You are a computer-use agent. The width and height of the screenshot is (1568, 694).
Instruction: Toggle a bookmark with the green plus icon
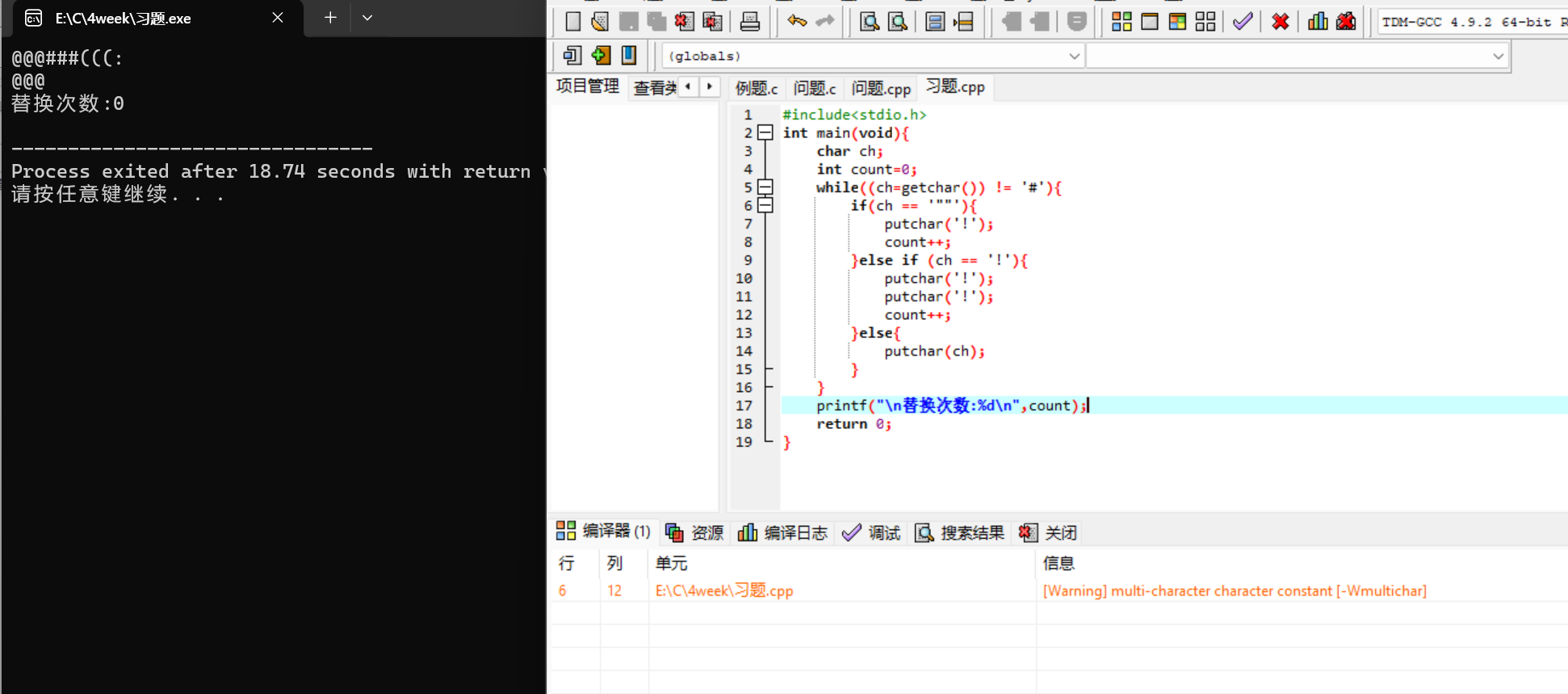[x=601, y=55]
